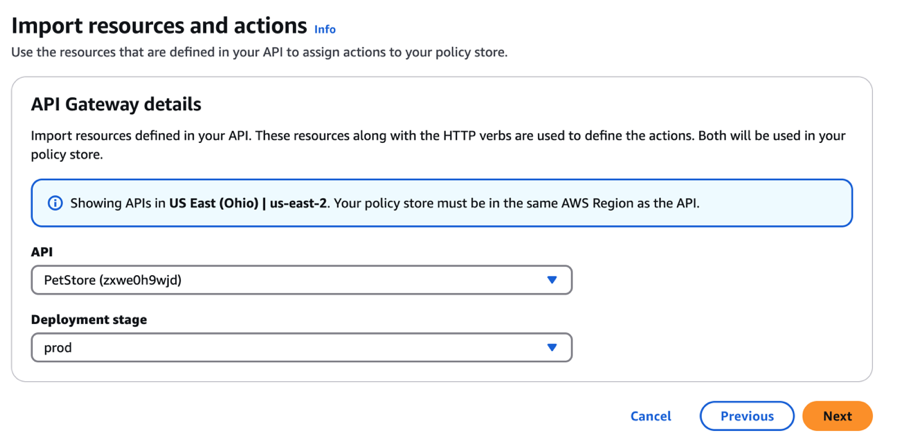Open the Info link beside the heading
The width and height of the screenshot is (900, 436).
point(325,29)
